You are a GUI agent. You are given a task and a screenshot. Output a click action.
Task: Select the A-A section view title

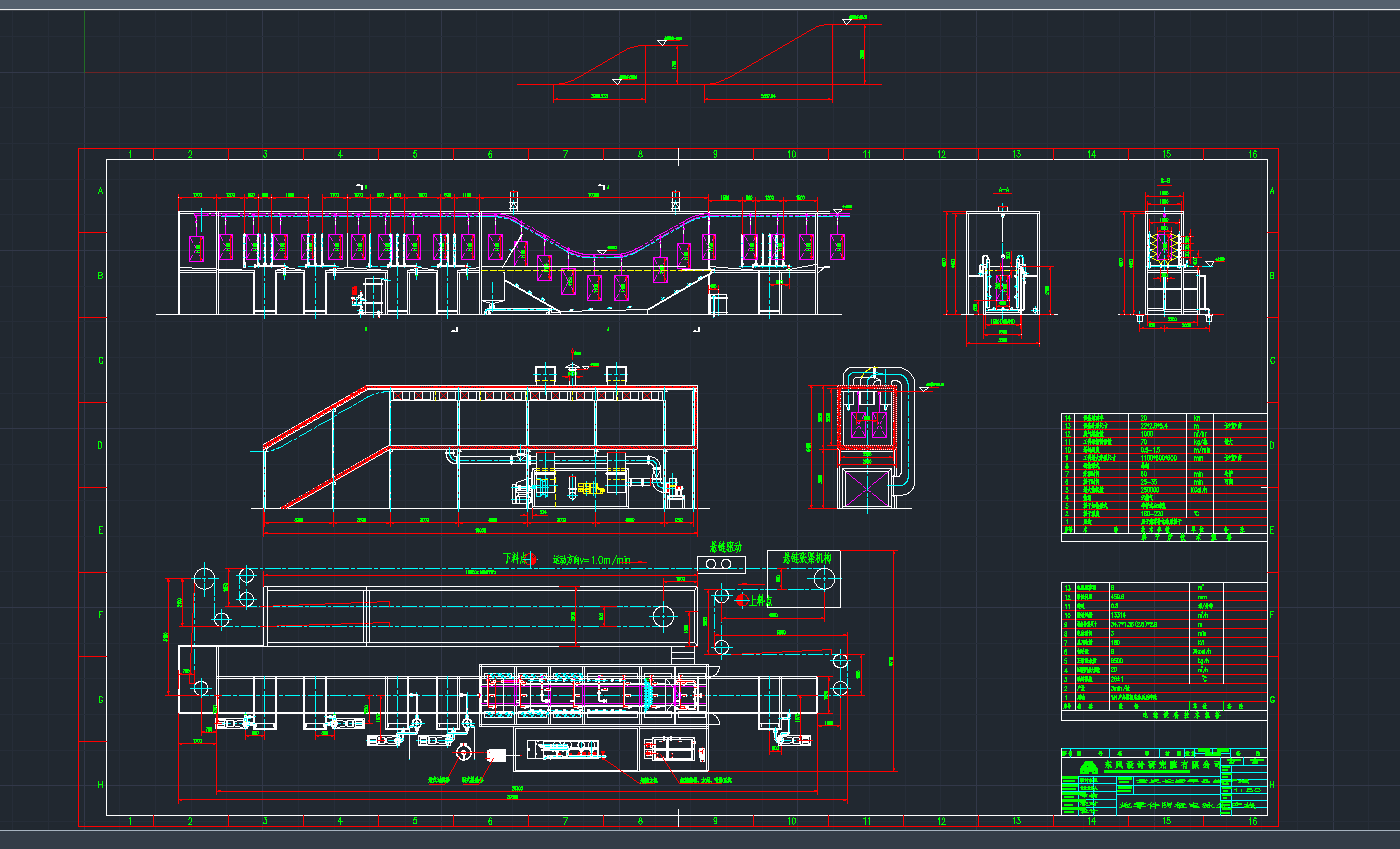coord(1004,189)
